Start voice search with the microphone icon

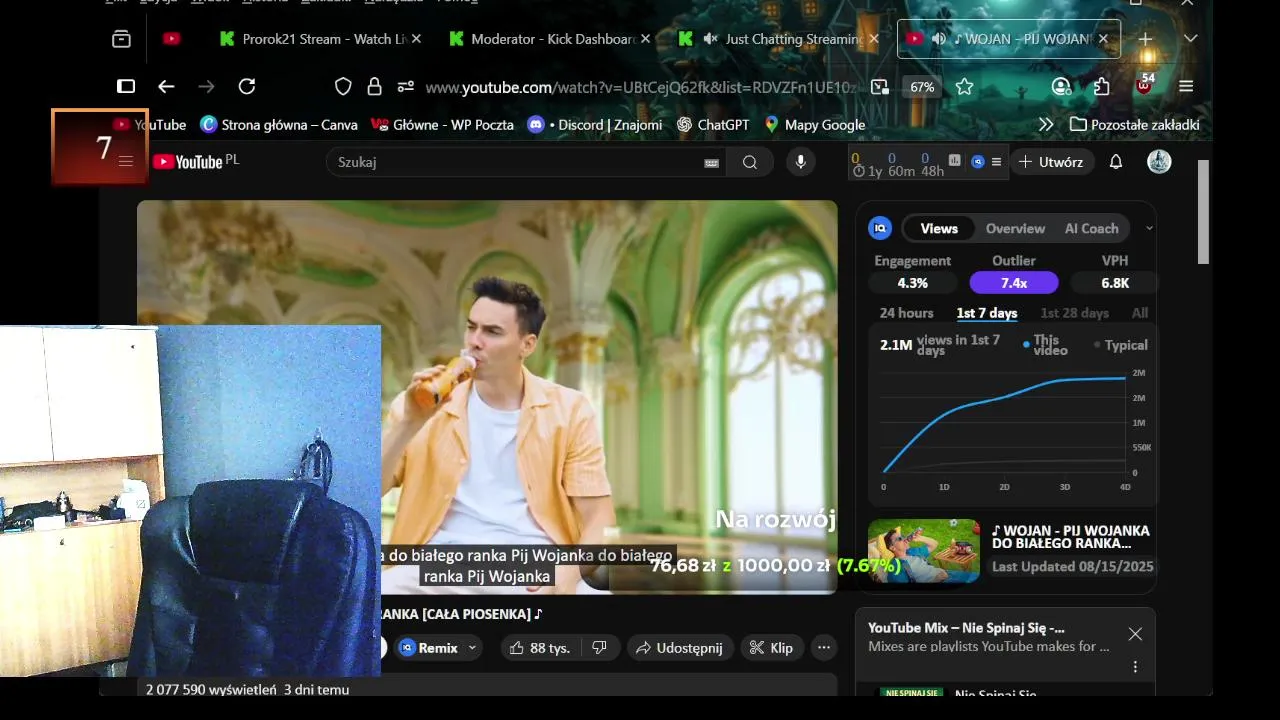[x=800, y=162]
